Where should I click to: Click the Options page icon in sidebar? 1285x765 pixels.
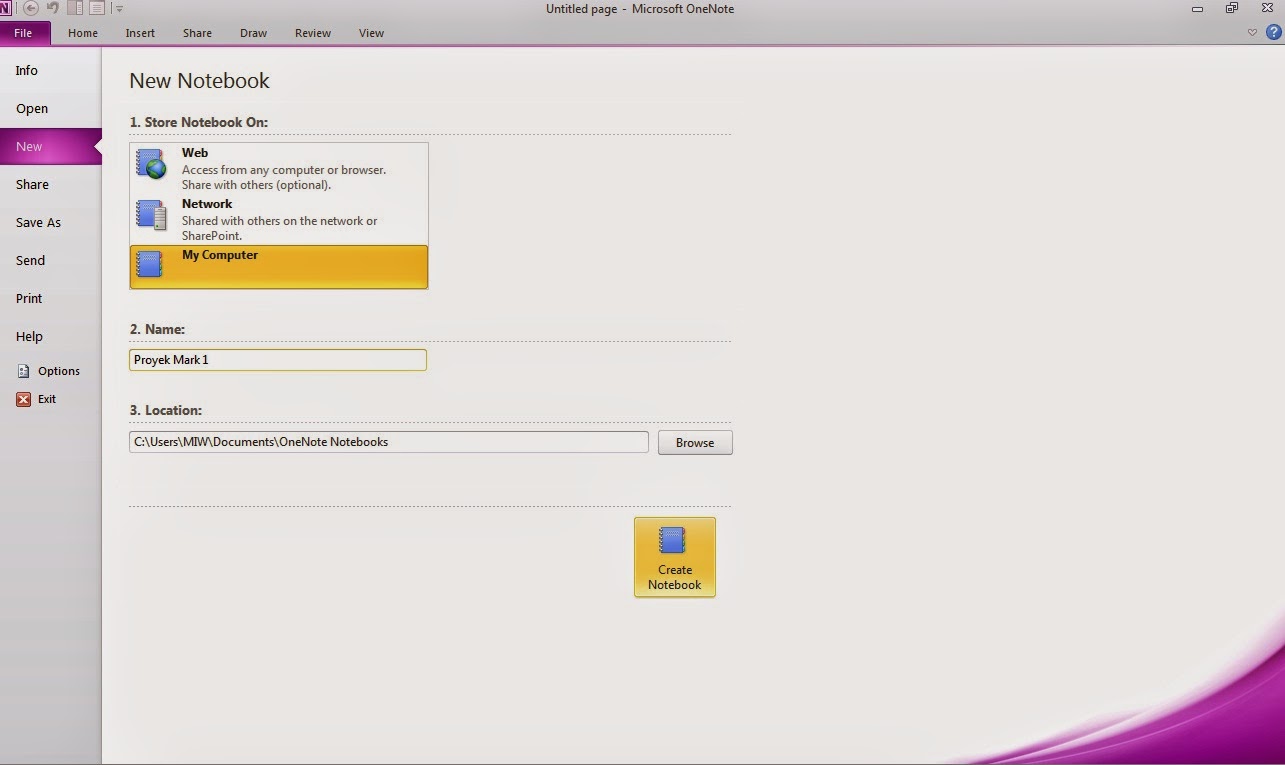23,371
